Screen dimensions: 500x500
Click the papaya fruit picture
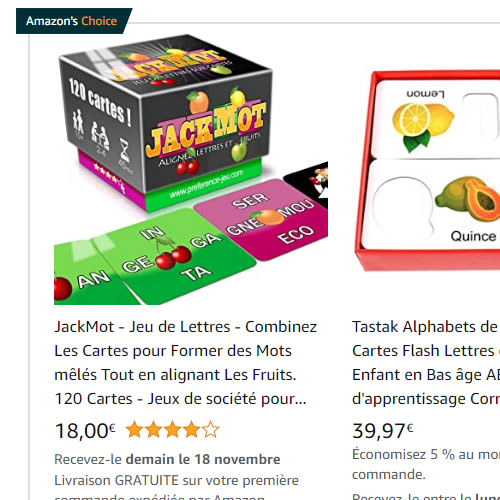(x=468, y=198)
